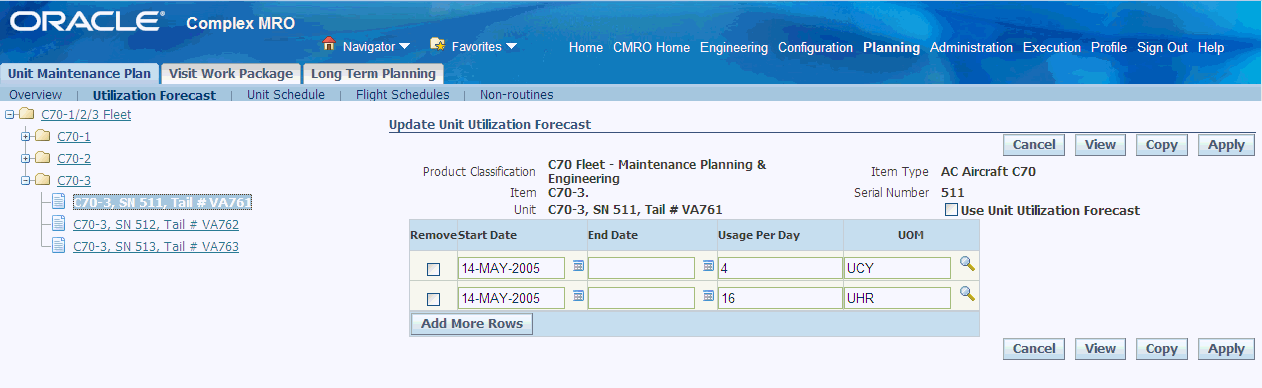
Task: Click the Navigator home icon
Action: click(x=328, y=45)
